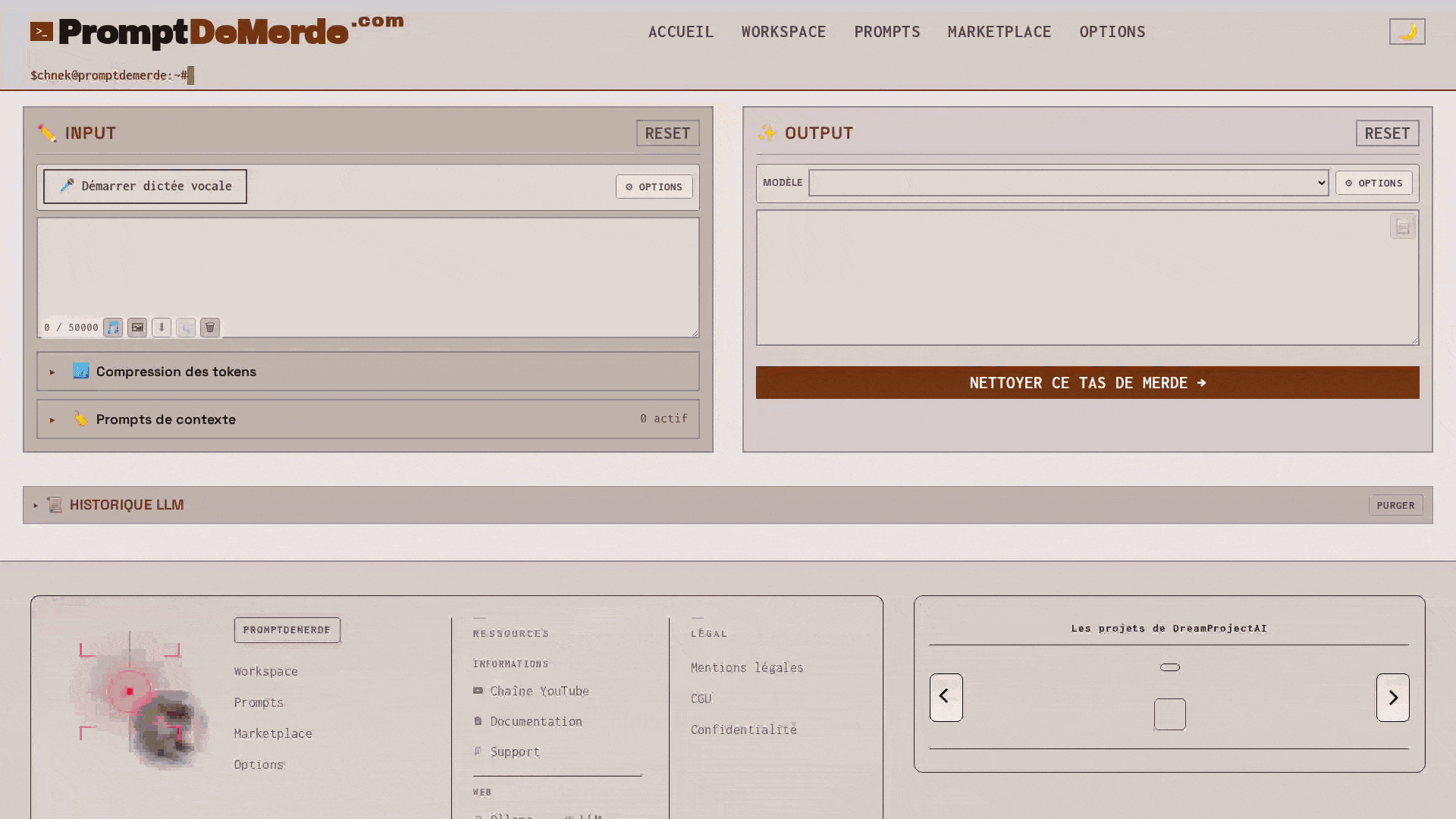This screenshot has height=819, width=1456.
Task: Click the trash bin clear icon
Action: (210, 328)
